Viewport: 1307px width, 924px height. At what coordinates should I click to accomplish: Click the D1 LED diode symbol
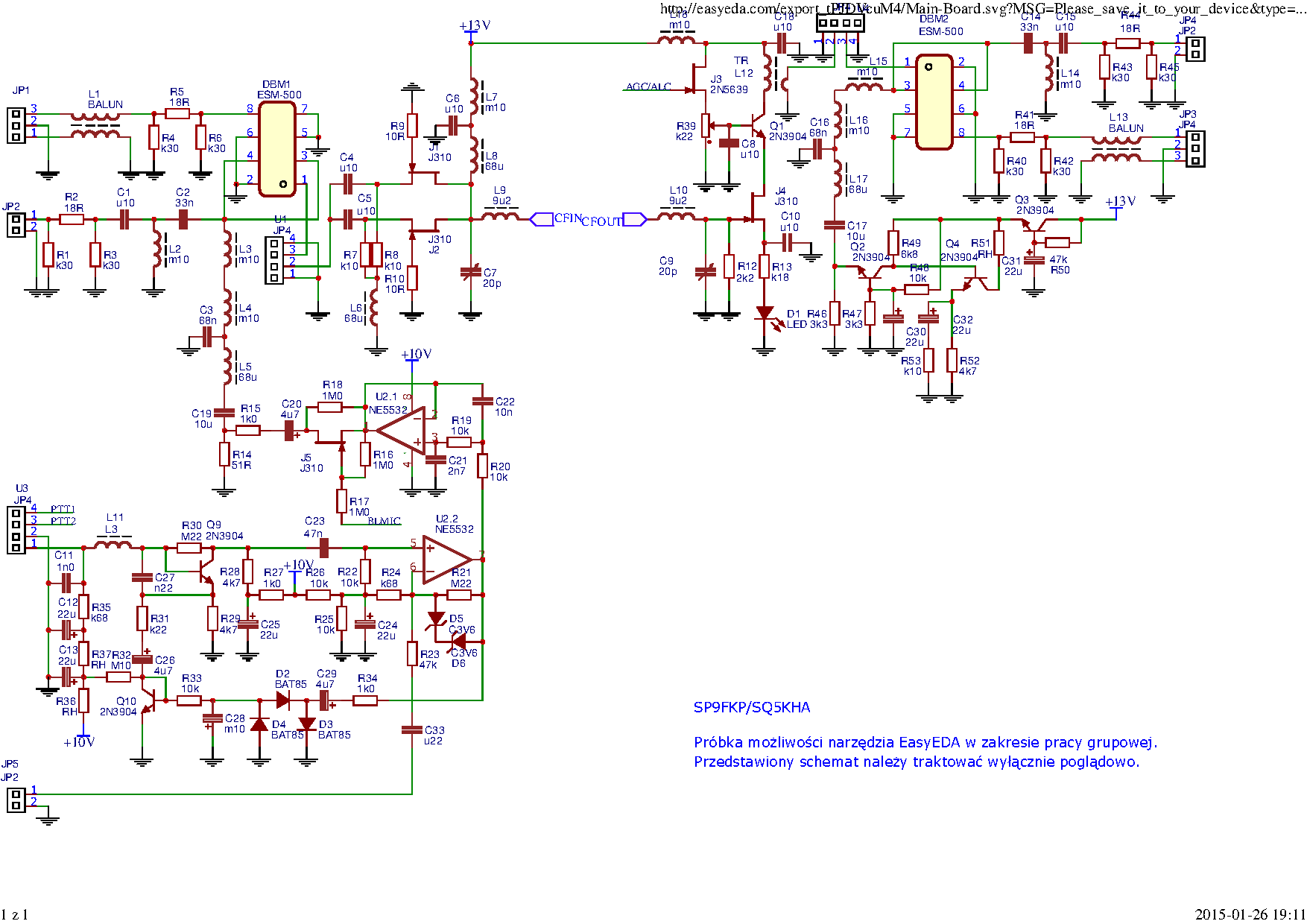pos(764,314)
